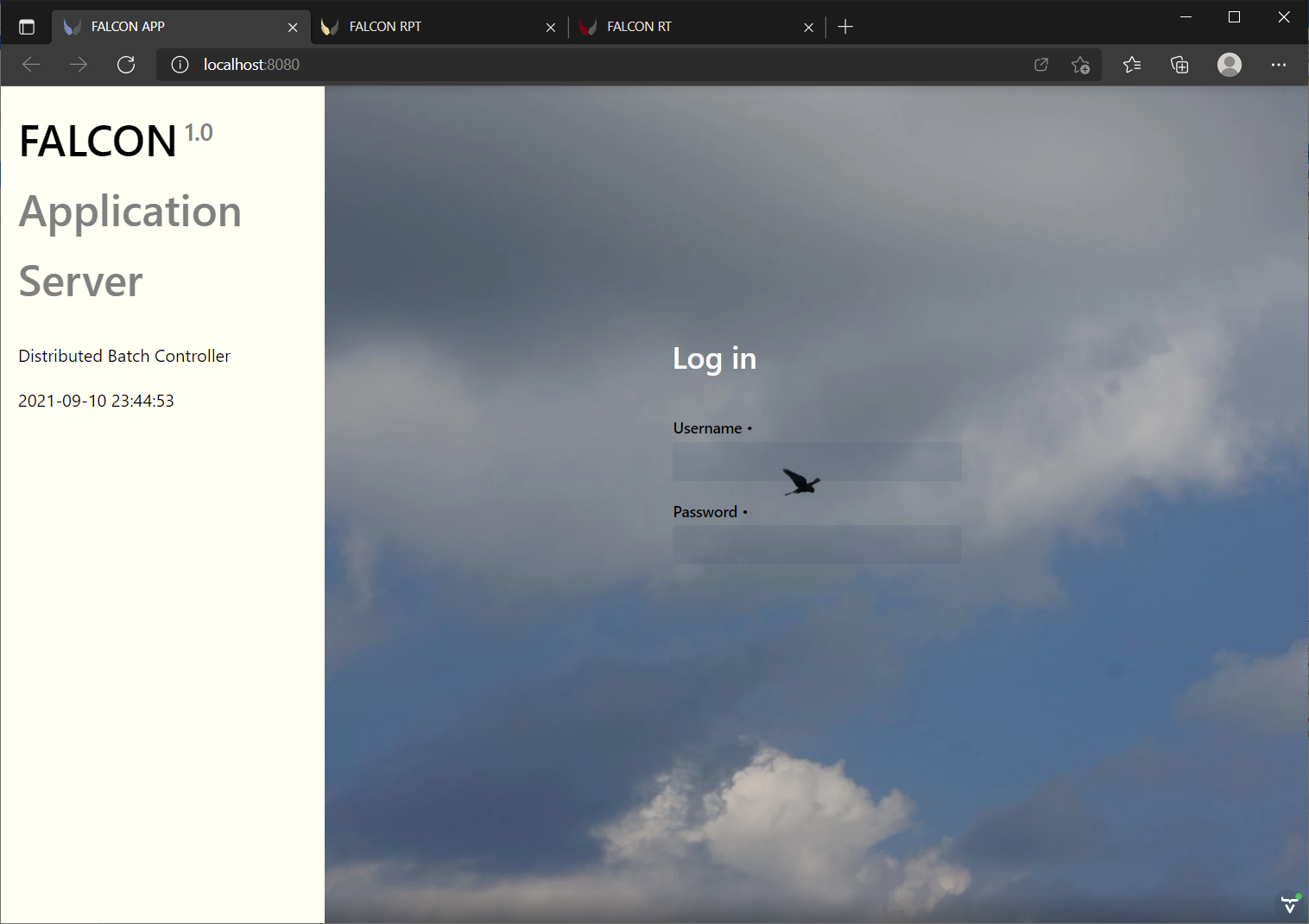Open Settings and more menu
1309x924 pixels.
[1279, 65]
